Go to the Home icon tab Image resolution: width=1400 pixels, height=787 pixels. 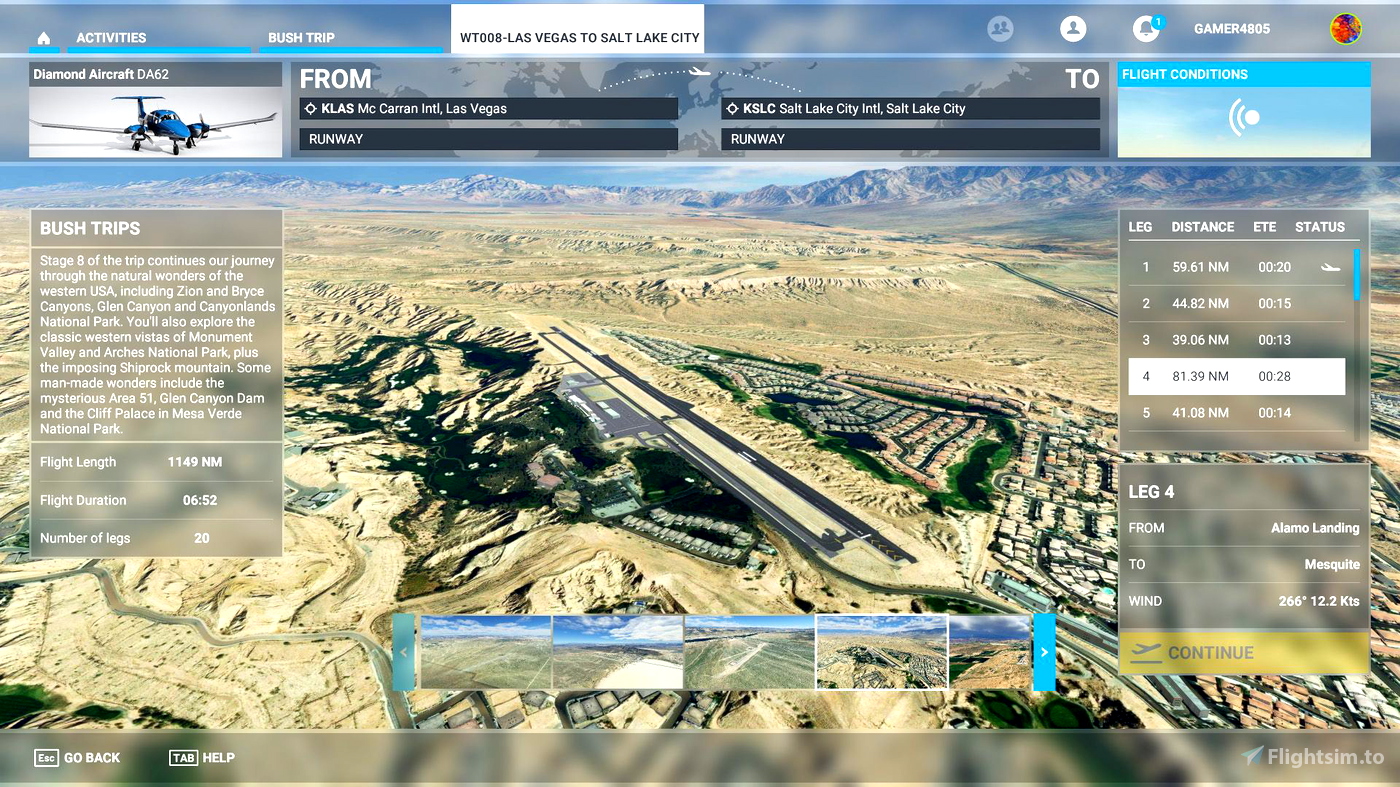43,38
